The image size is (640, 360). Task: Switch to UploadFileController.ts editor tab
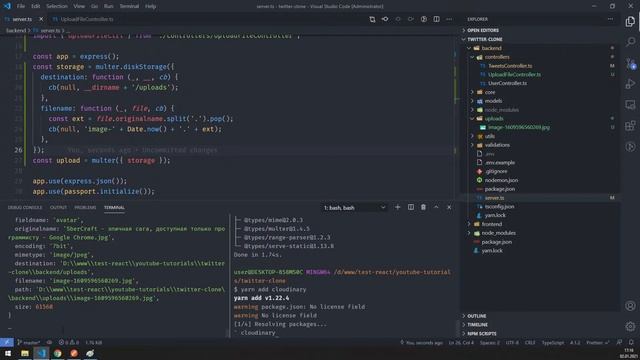click(x=83, y=19)
